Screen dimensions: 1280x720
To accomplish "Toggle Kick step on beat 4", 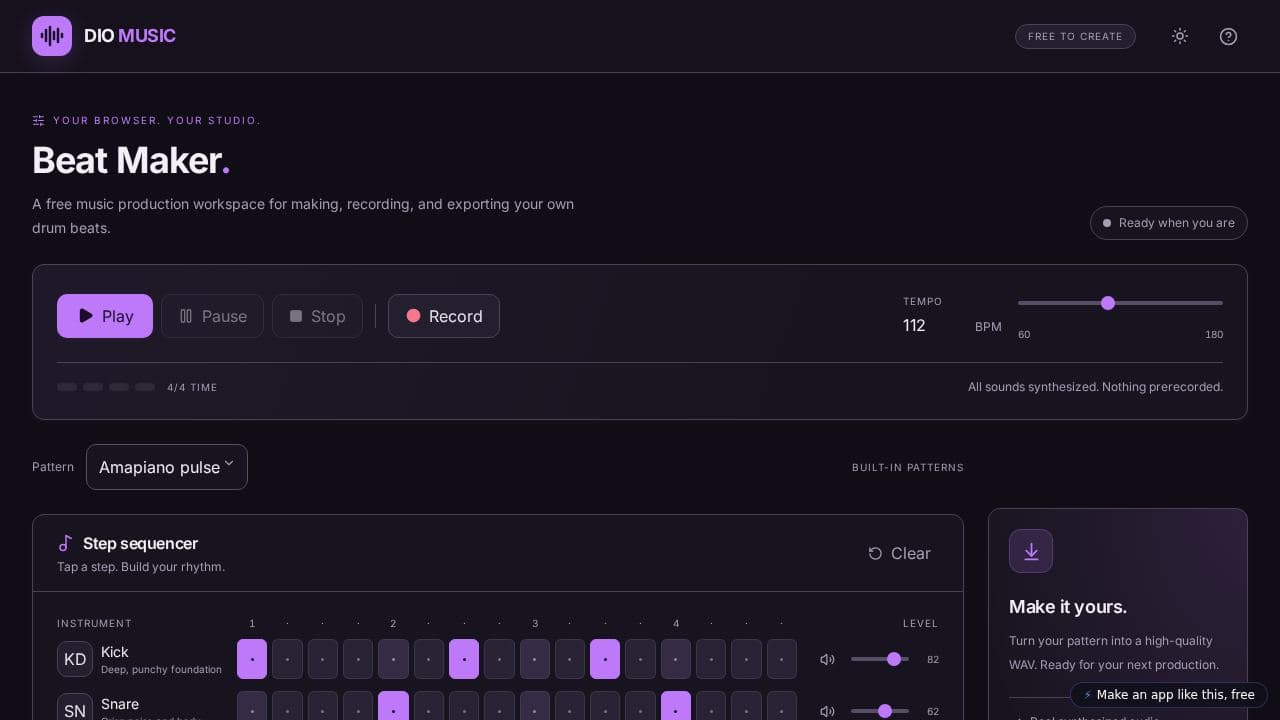I will (x=676, y=659).
